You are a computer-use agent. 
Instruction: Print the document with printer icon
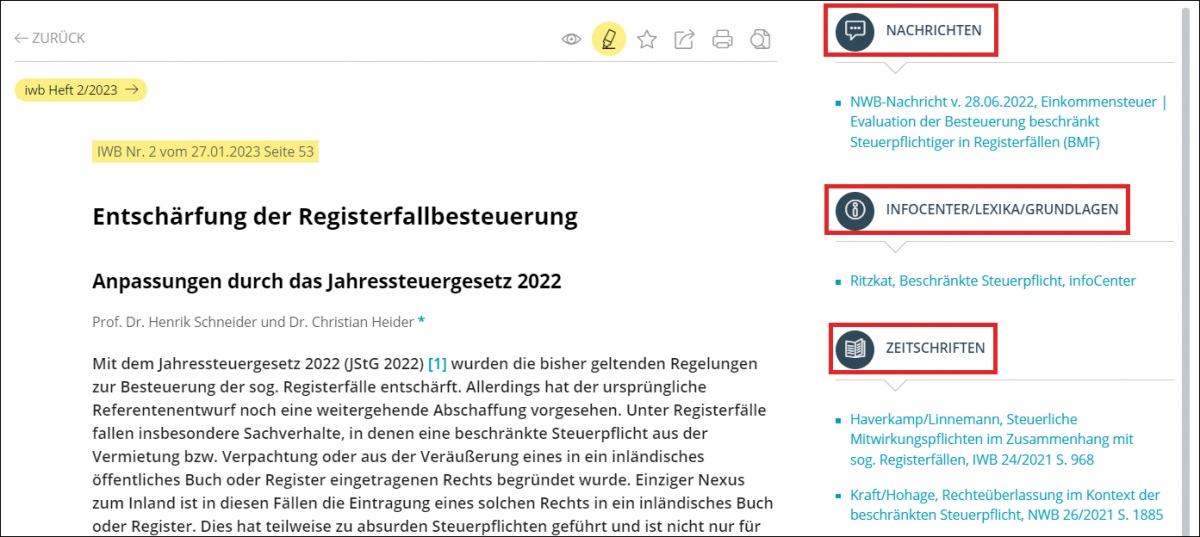coord(722,40)
